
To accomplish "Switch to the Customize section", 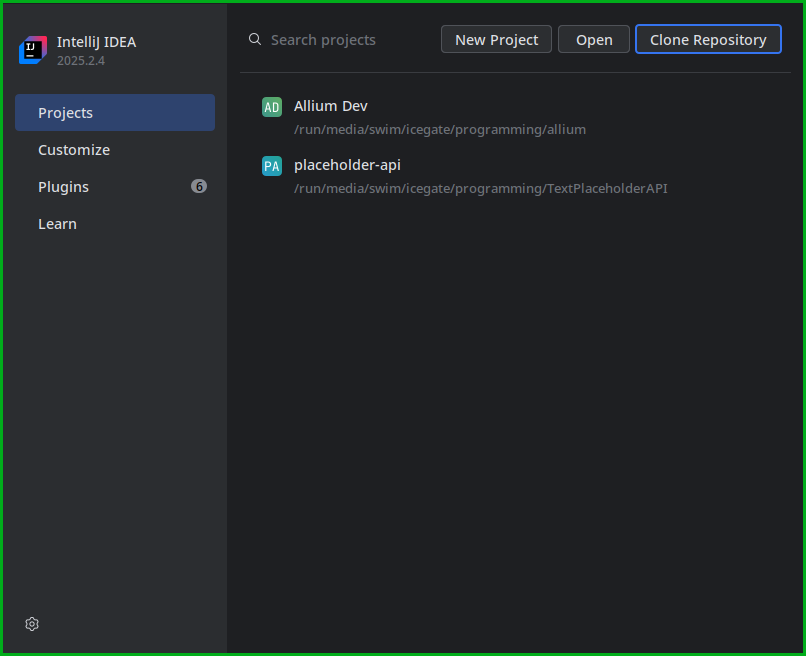I will coord(73,149).
